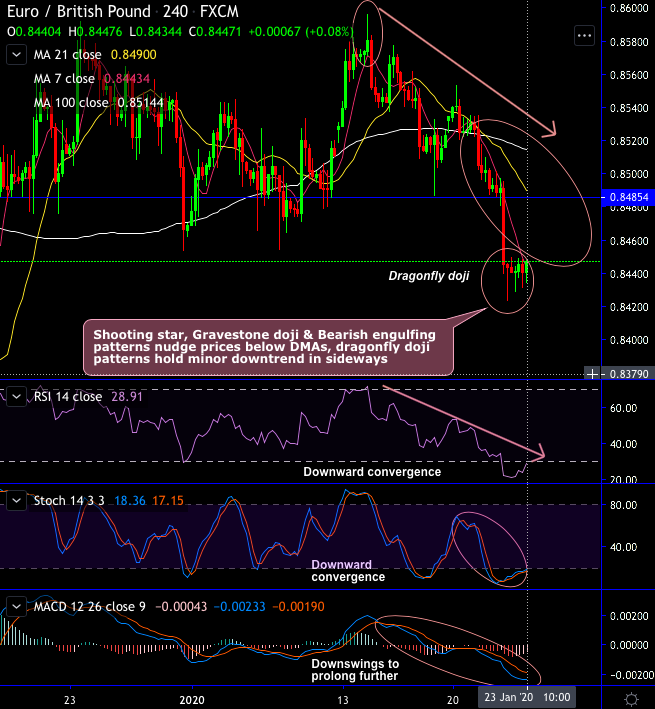The image size is (655, 709).
Task: Click the Euro / British Pound symbol title
Action: [78, 11]
